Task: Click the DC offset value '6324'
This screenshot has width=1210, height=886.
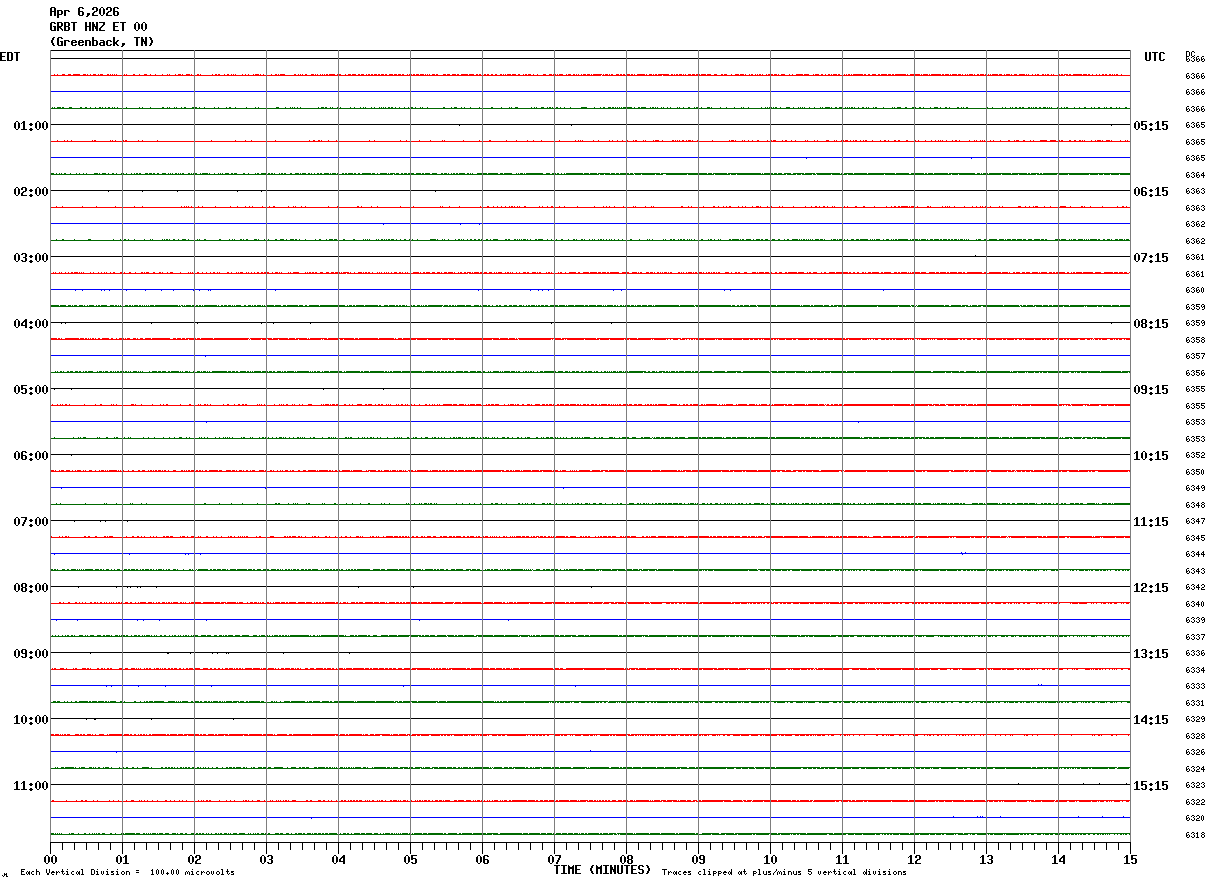Action: pyautogui.click(x=1195, y=769)
